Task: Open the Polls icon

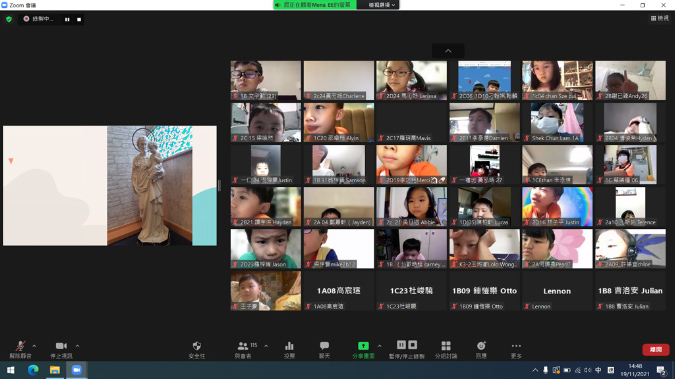Action: coord(289,349)
